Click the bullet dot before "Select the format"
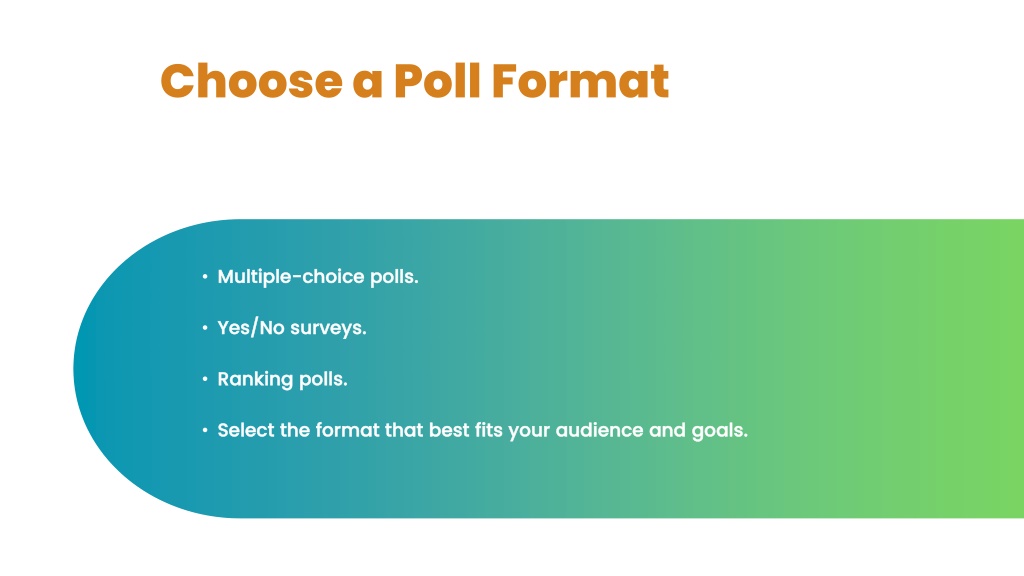1024x576 pixels. coord(205,430)
